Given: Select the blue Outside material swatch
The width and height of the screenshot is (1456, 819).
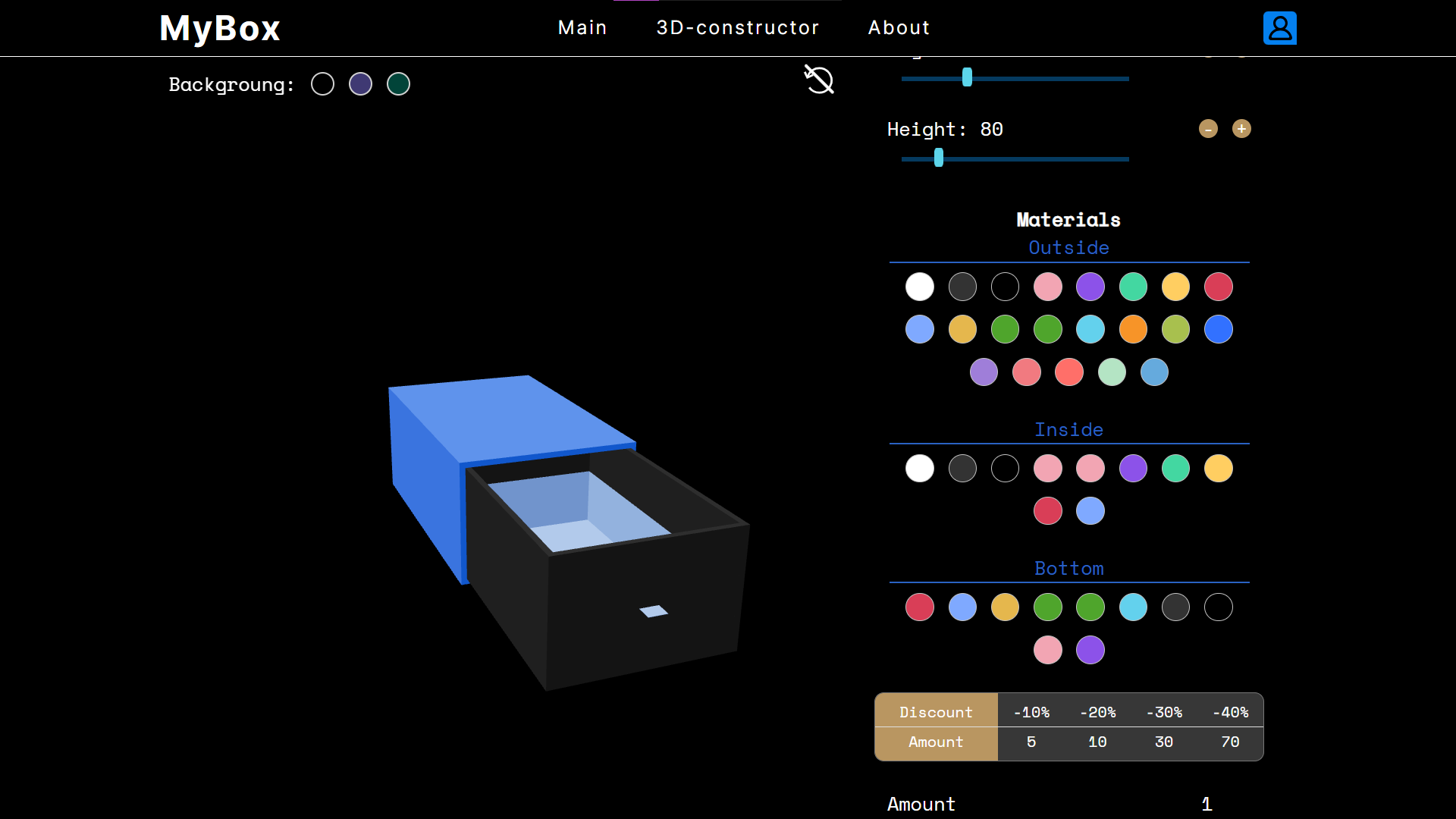Looking at the screenshot, I should 1219,329.
